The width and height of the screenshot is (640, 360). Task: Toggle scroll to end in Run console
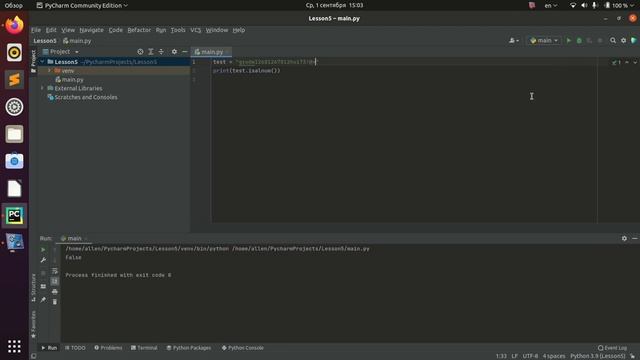point(55,281)
